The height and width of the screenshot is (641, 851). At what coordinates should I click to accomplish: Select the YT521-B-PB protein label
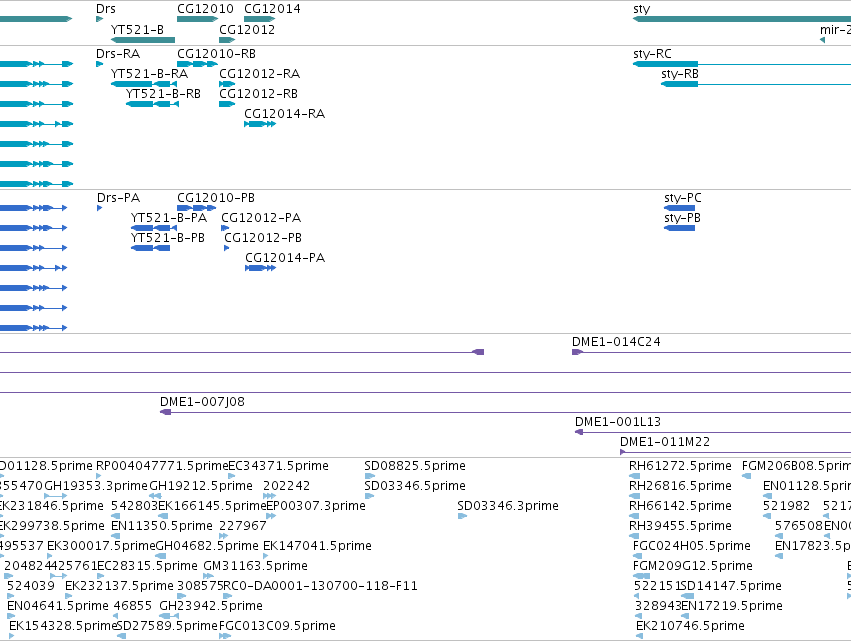(168, 238)
